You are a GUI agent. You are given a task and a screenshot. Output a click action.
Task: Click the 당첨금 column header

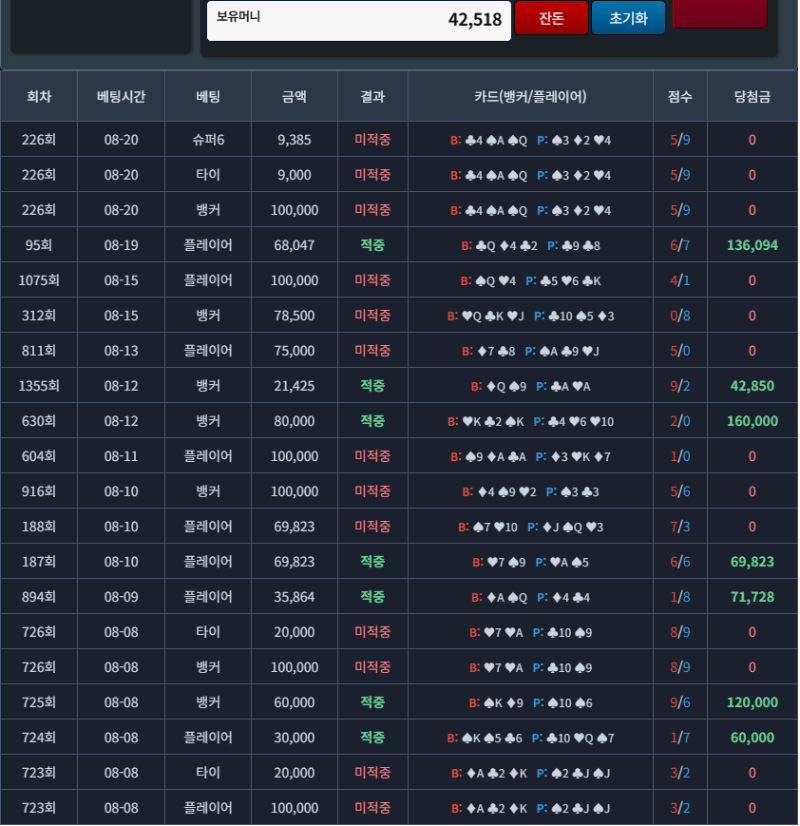click(x=752, y=96)
